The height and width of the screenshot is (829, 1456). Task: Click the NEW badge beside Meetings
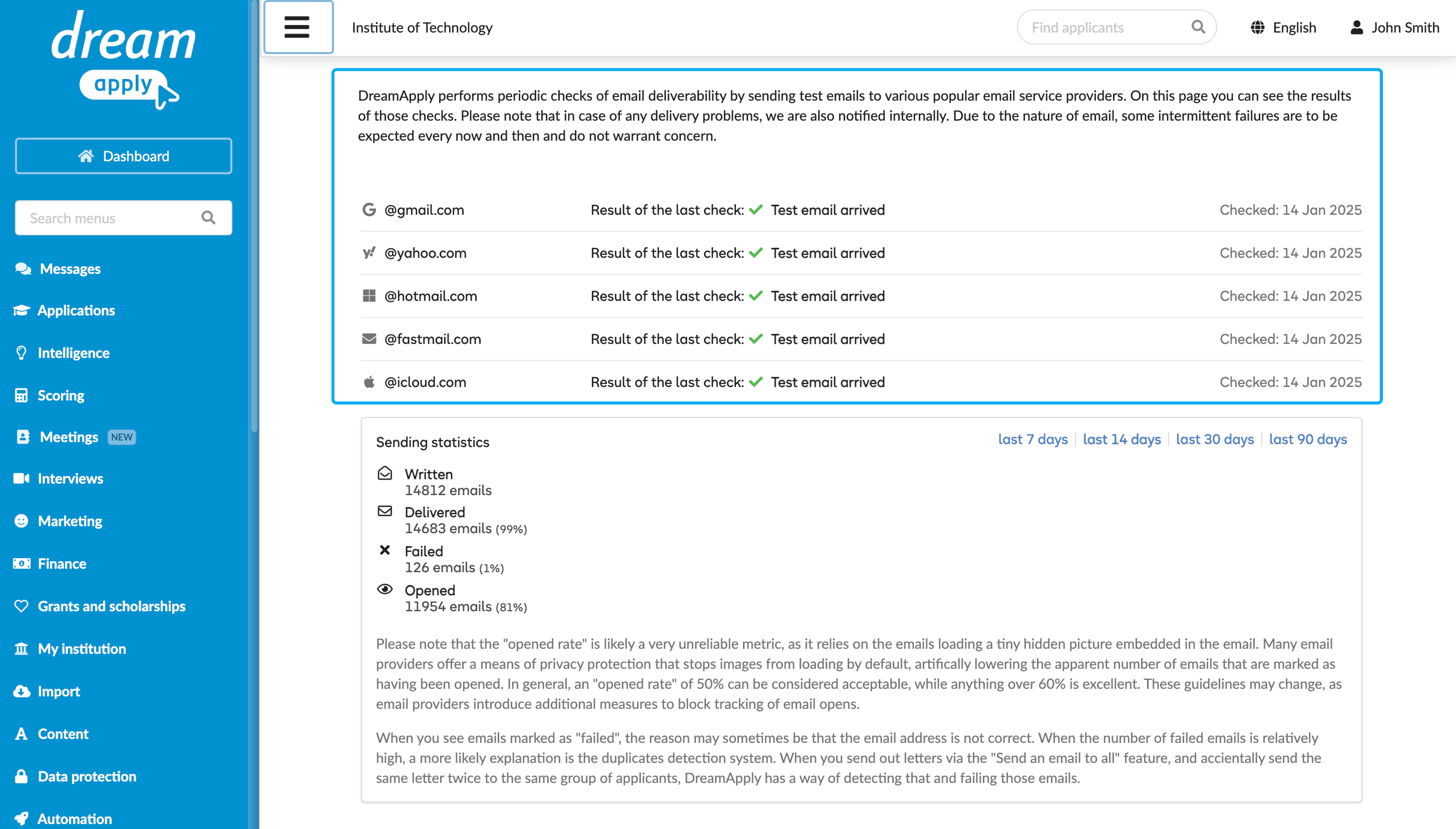(x=121, y=437)
